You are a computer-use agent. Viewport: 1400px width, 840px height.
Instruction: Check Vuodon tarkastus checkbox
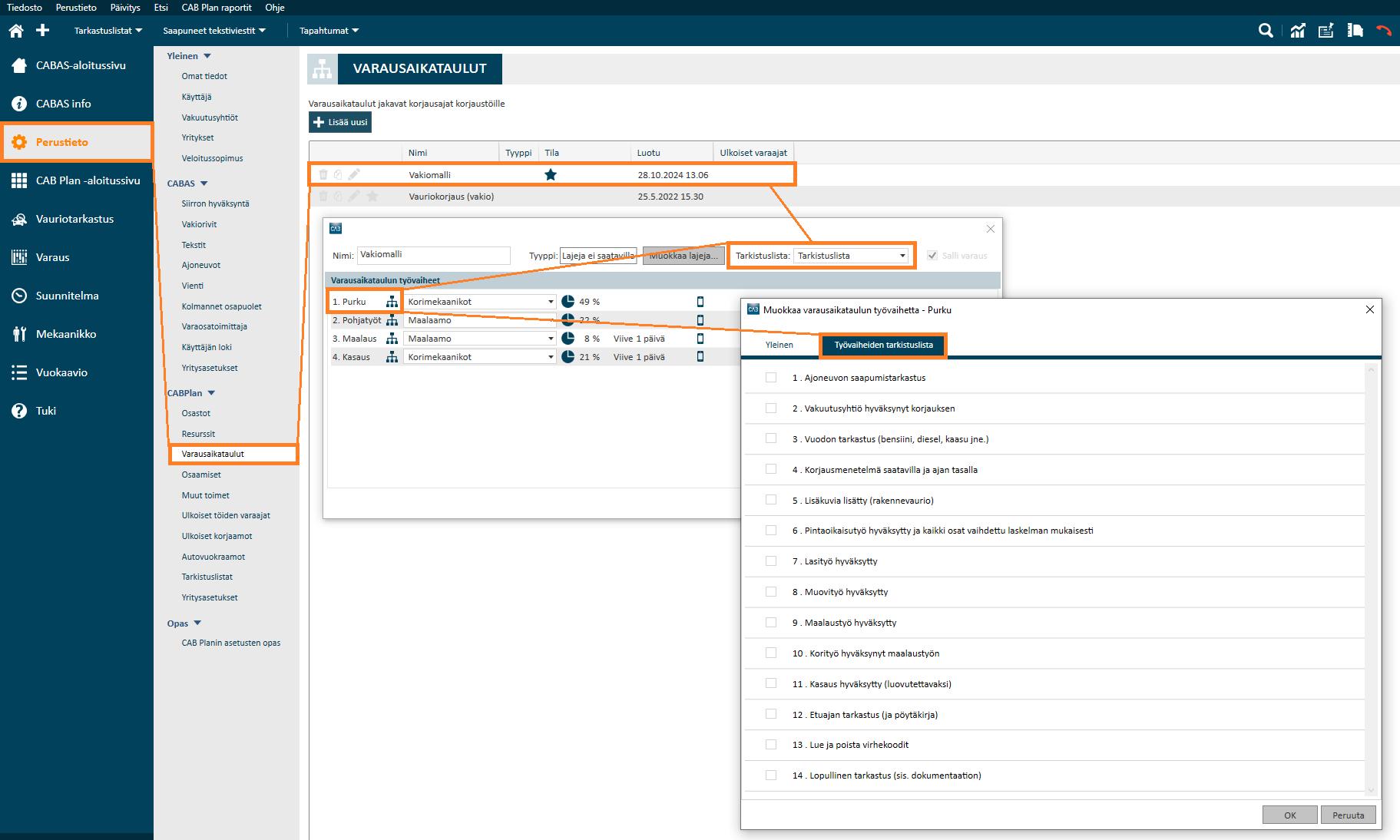771,438
